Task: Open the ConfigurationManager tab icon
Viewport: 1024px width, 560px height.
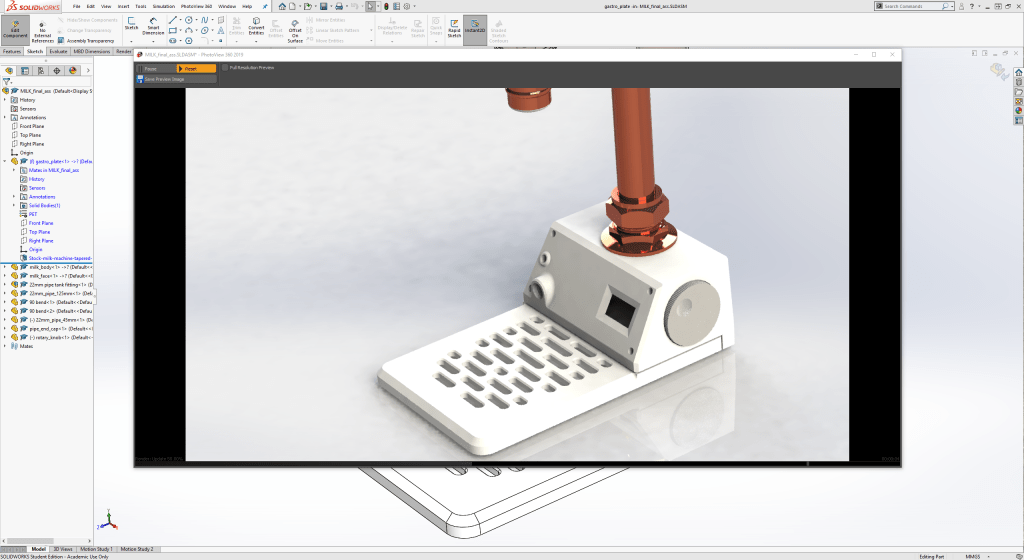Action: 40,71
